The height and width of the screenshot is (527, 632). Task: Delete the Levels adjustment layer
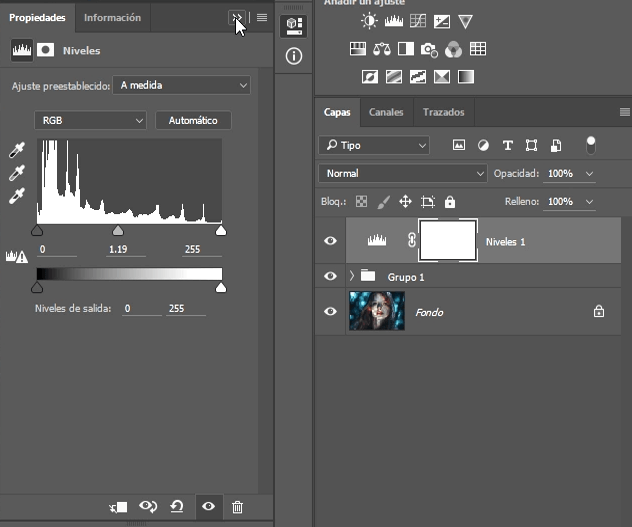coord(237,507)
